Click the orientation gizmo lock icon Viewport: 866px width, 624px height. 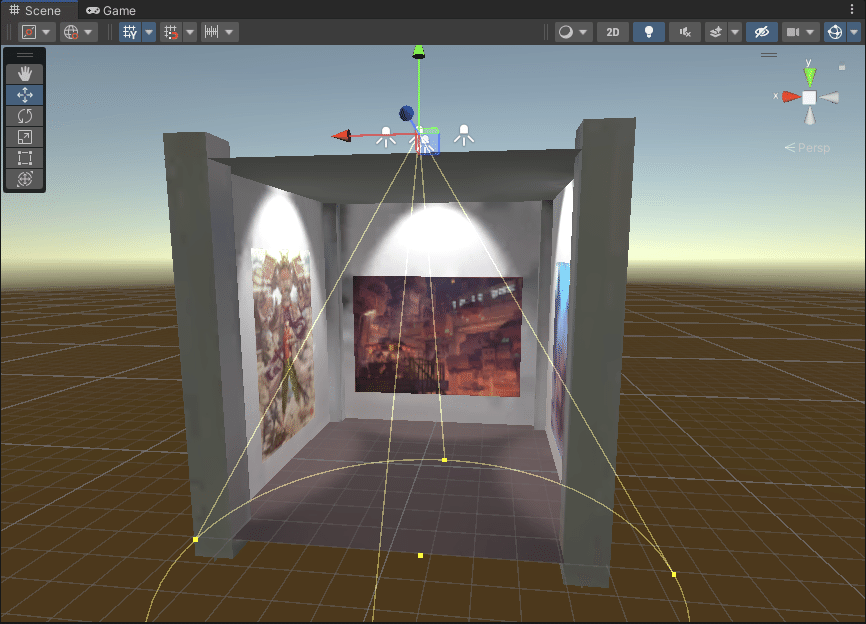pyautogui.click(x=842, y=67)
